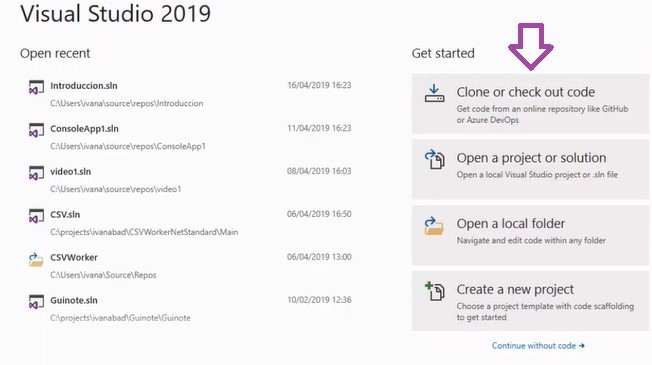Choose Open a project or solution
The width and height of the screenshot is (652, 365).
(530, 169)
